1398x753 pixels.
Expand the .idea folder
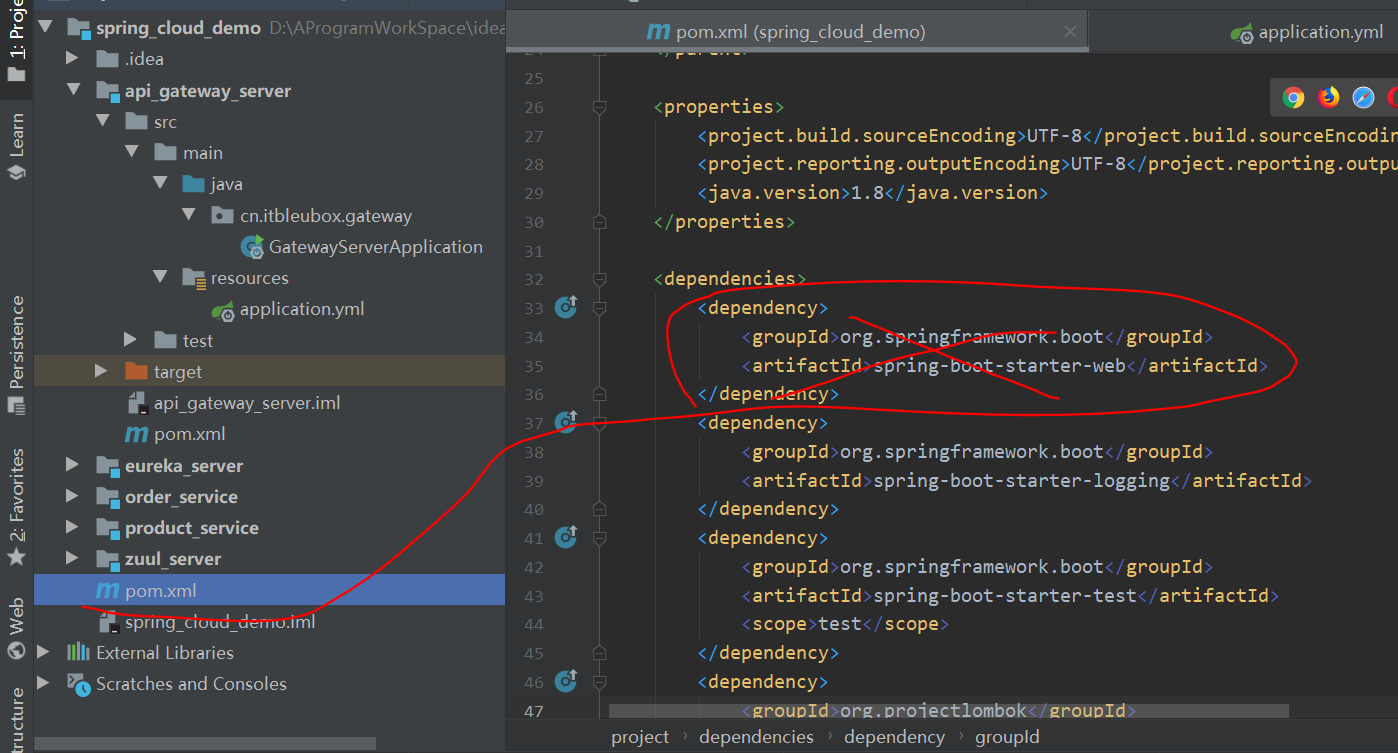pos(72,59)
